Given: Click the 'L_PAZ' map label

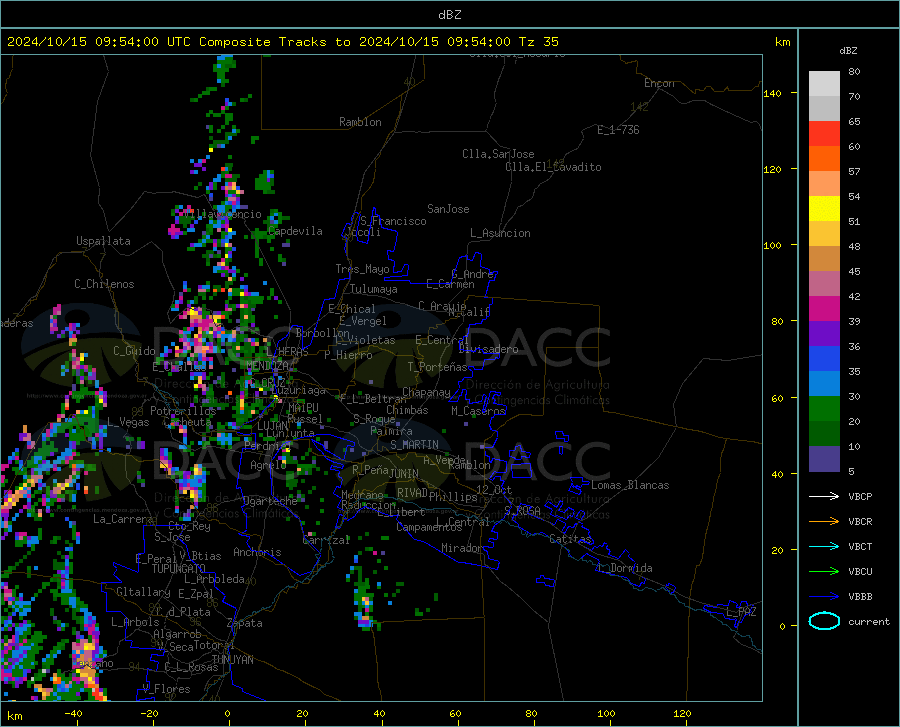Looking at the screenshot, I should click(x=741, y=612).
